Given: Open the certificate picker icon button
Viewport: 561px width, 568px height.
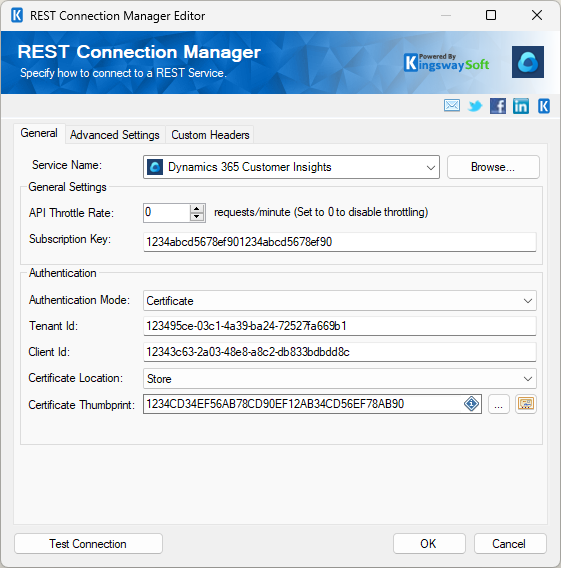Looking at the screenshot, I should pyautogui.click(x=526, y=404).
